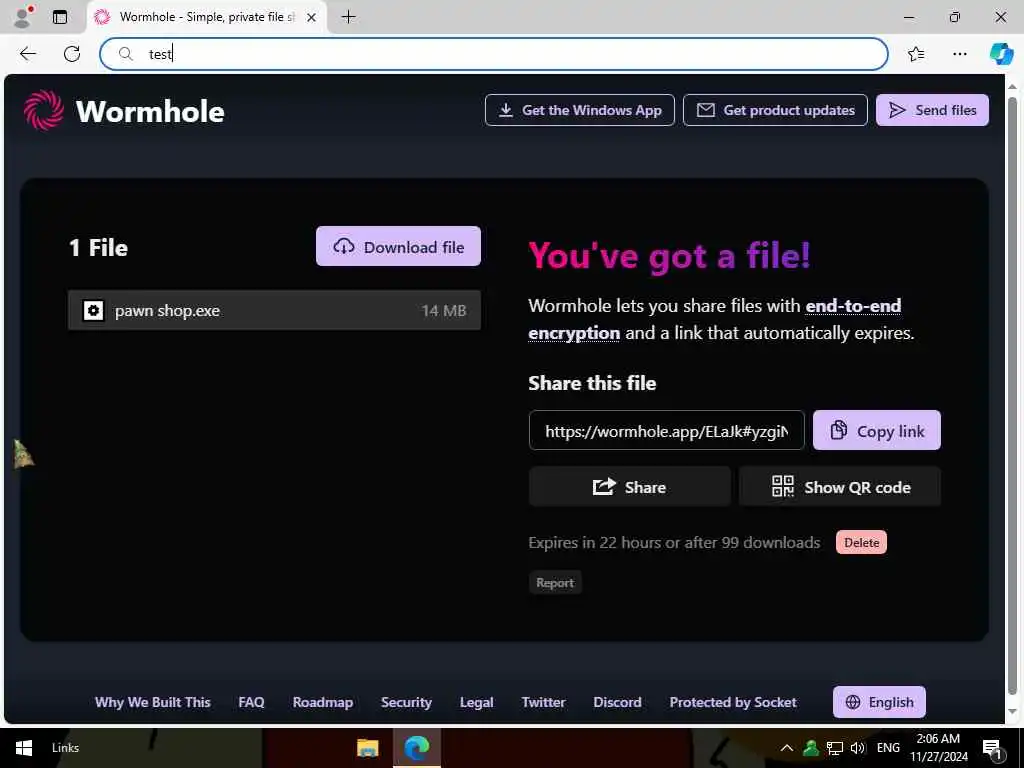Click the green user tray icon
Screen dimensions: 1024x768
click(x=810, y=748)
